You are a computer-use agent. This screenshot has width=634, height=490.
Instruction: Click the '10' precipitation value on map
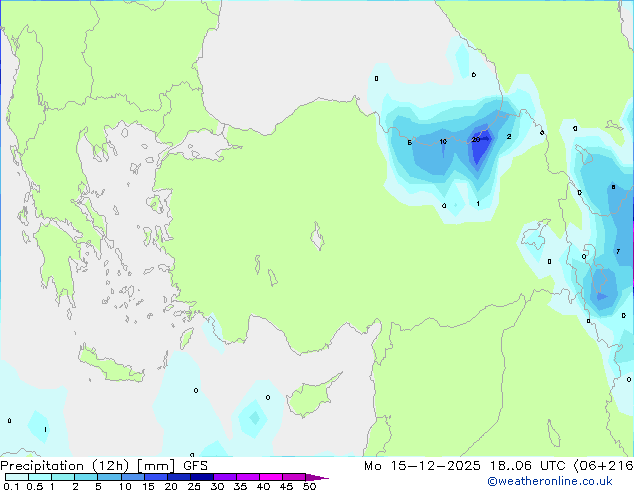pos(443,142)
